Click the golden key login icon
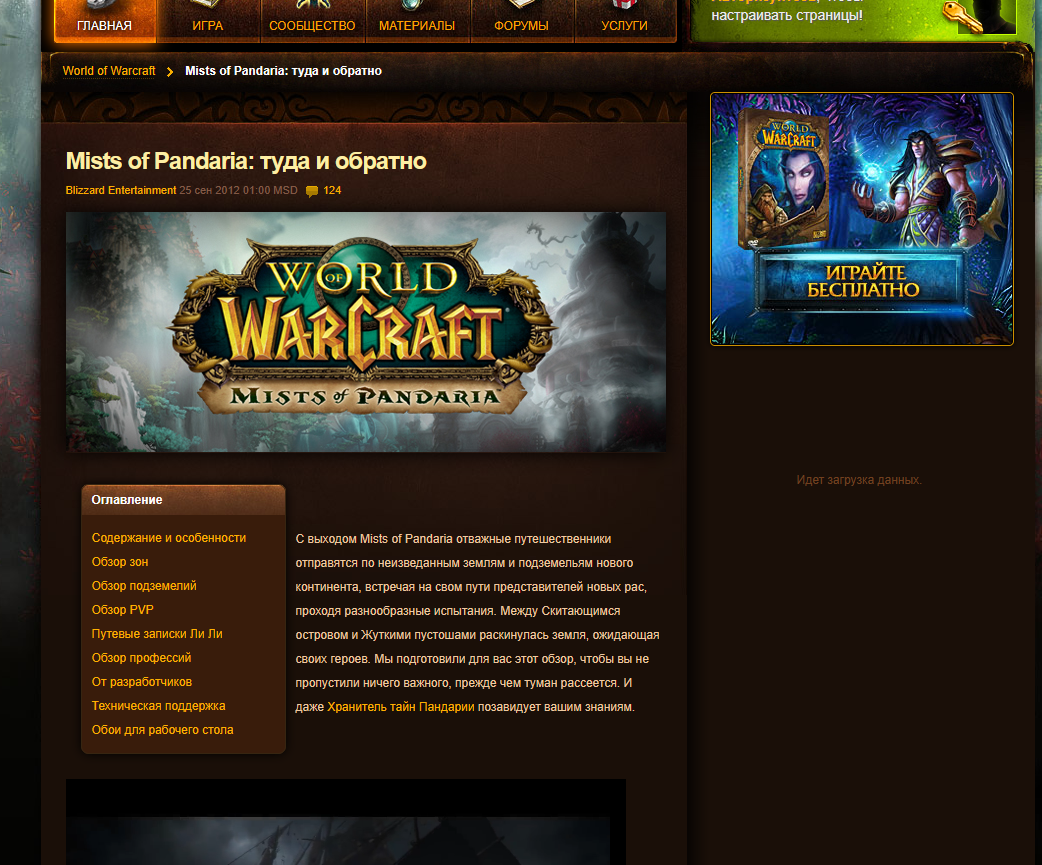 click(962, 16)
